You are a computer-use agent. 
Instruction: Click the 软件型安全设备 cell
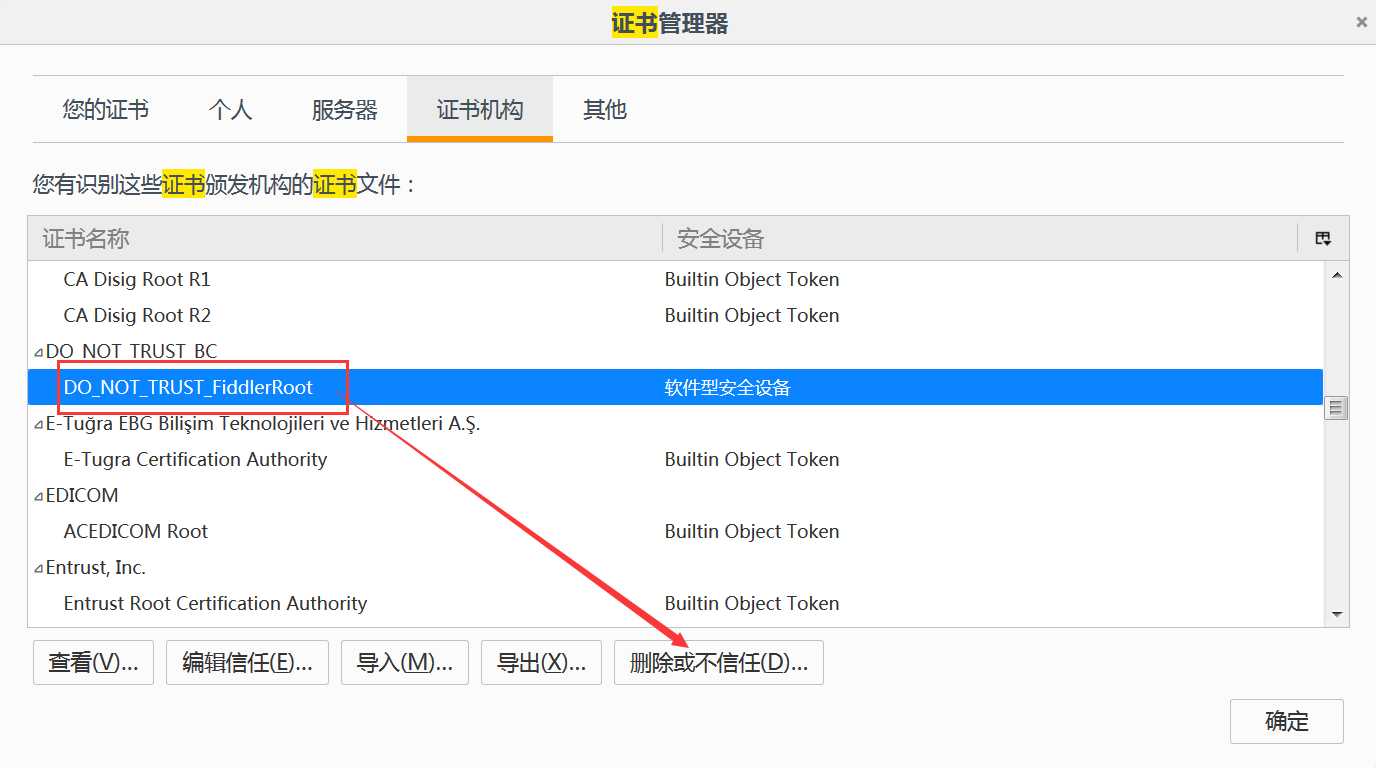727,387
